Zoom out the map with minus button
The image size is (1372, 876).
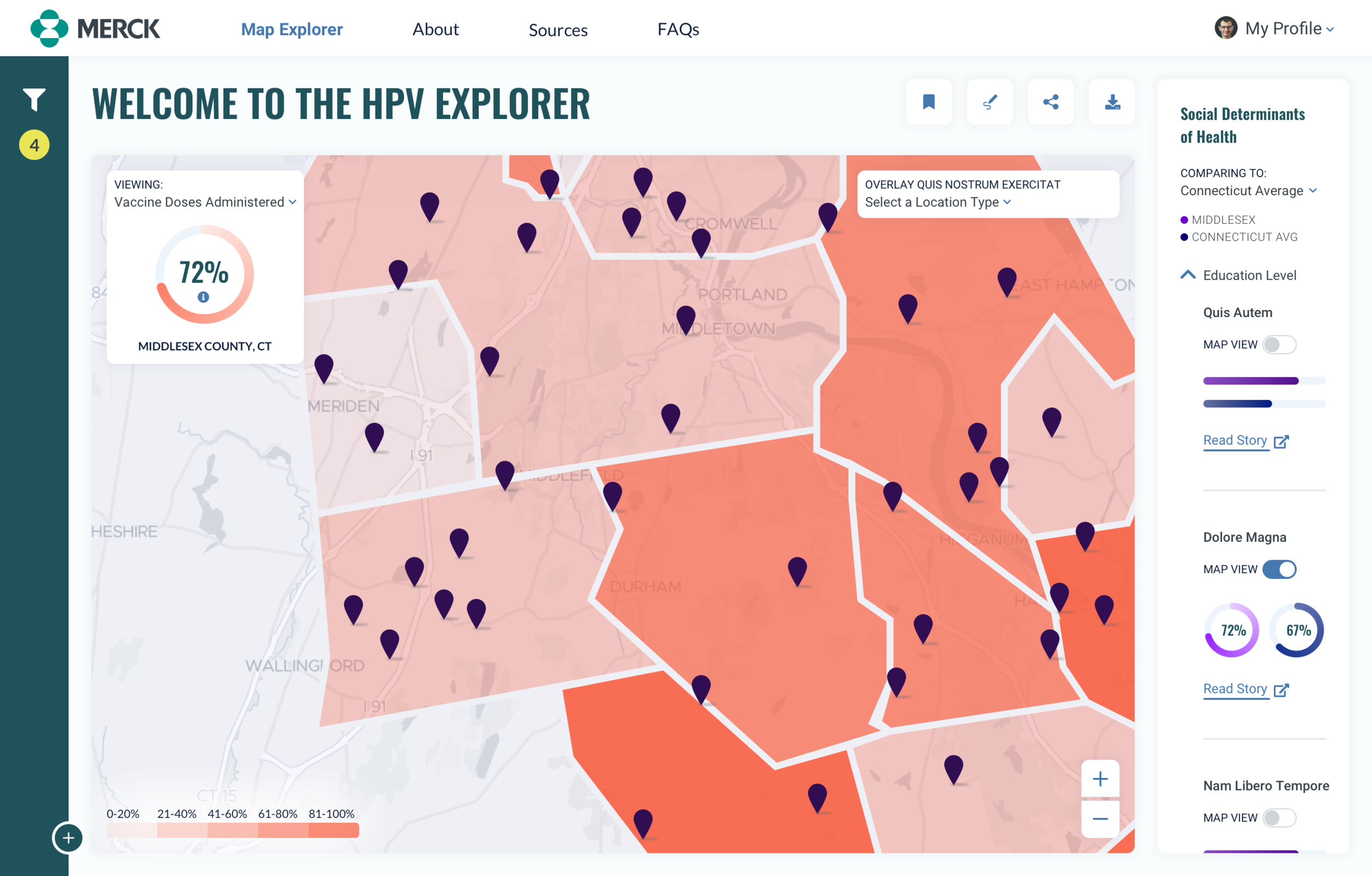pos(1100,819)
